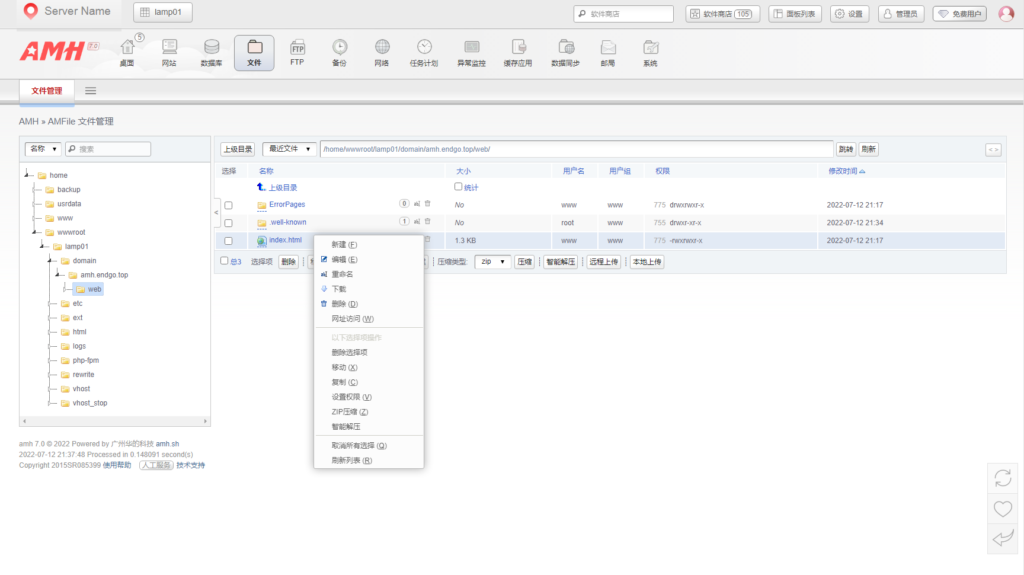Image resolution: width=1024 pixels, height=575 pixels.
Task: Check the .well-known row checkbox
Action: tap(229, 223)
